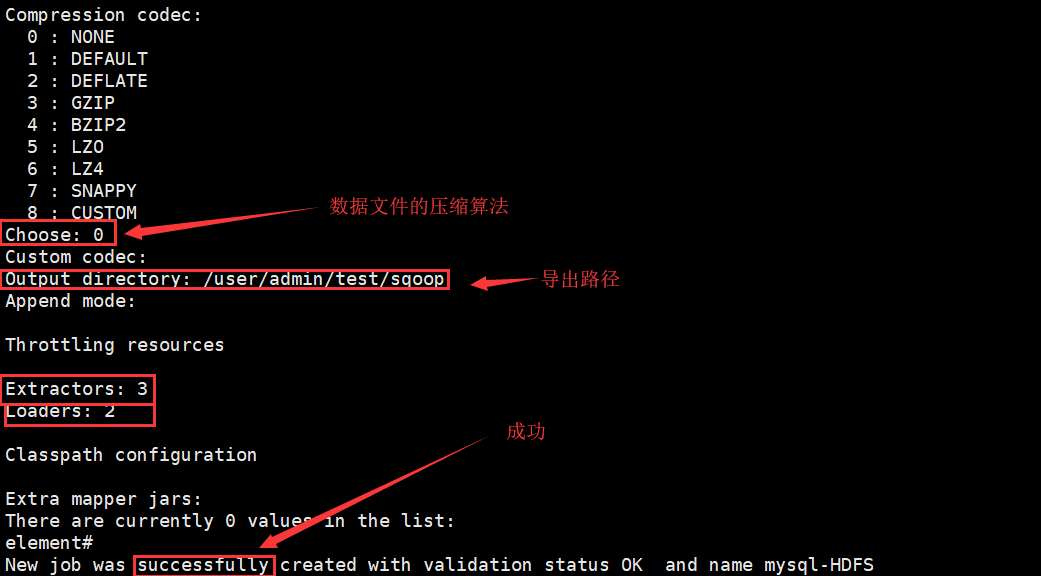Click the "Classpath configuration" heading

pos(131,455)
